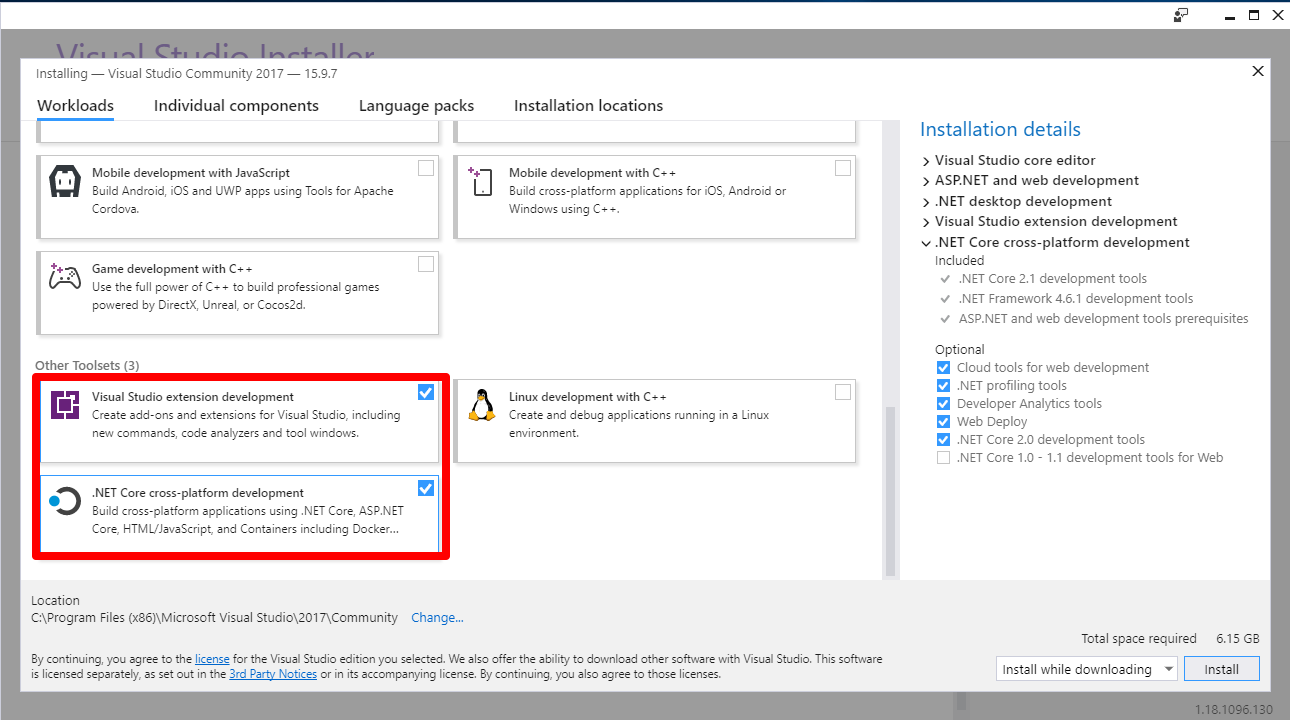Click the Visual Studio extension development purple icon
1290x720 pixels.
pos(65,405)
